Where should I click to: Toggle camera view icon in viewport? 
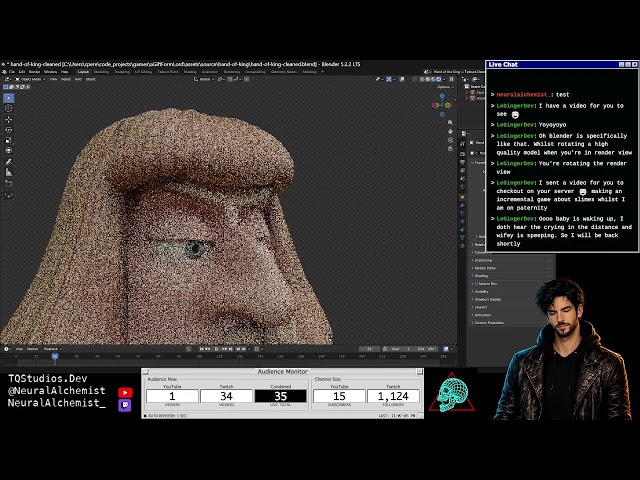[450, 140]
